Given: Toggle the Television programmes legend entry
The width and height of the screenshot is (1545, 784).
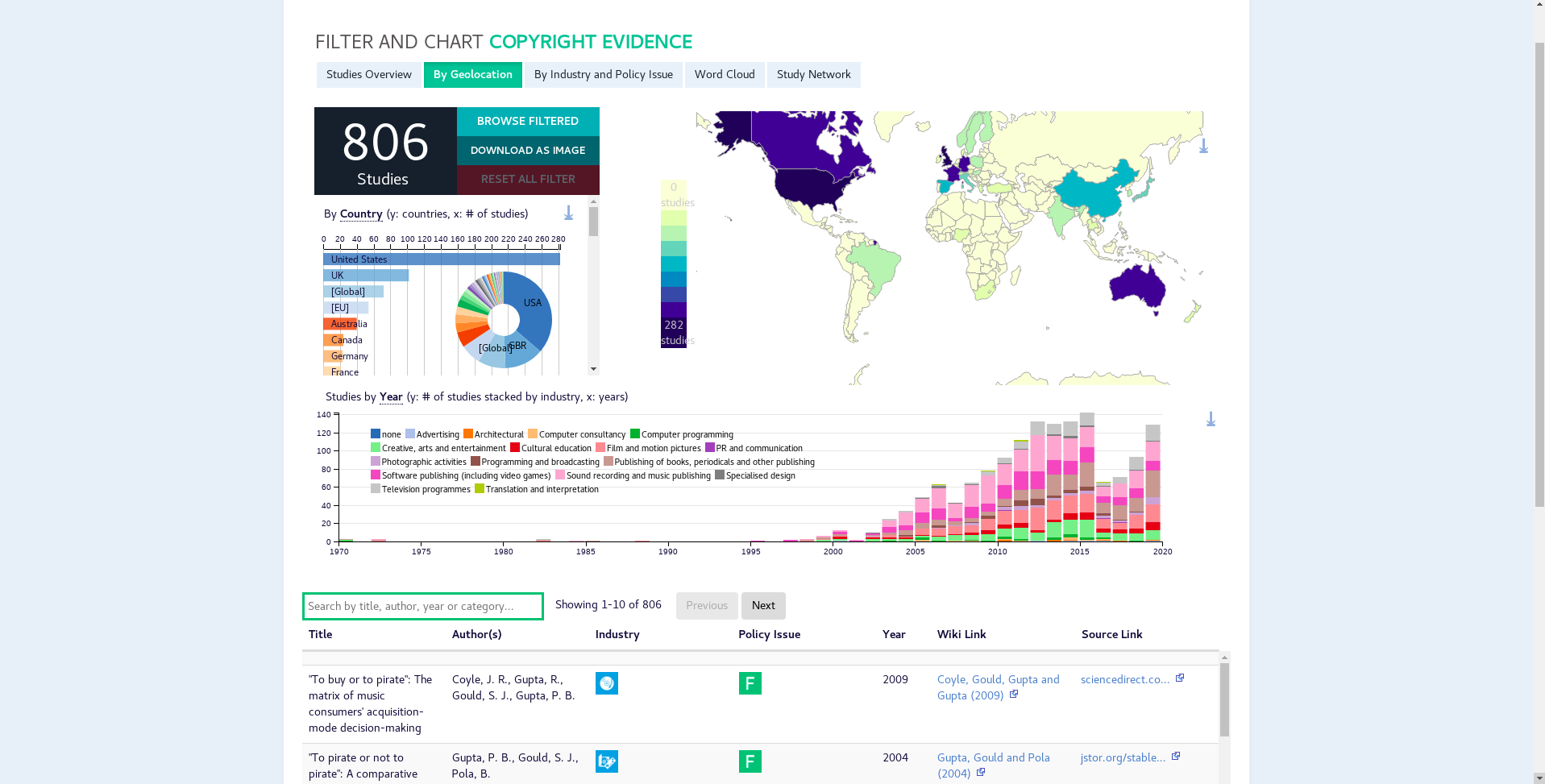Looking at the screenshot, I should tap(420, 489).
